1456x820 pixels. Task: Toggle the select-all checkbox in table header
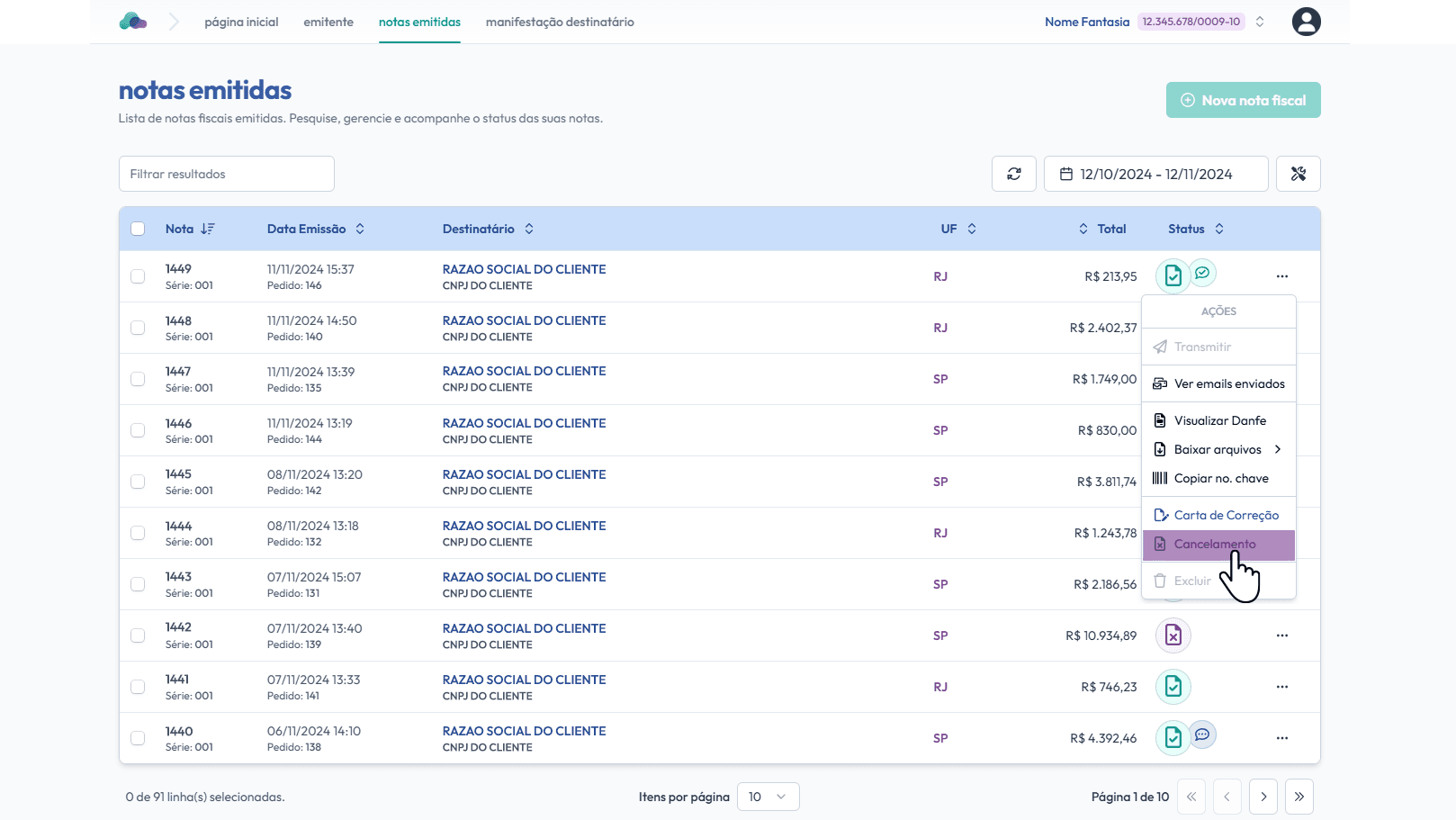[138, 229]
